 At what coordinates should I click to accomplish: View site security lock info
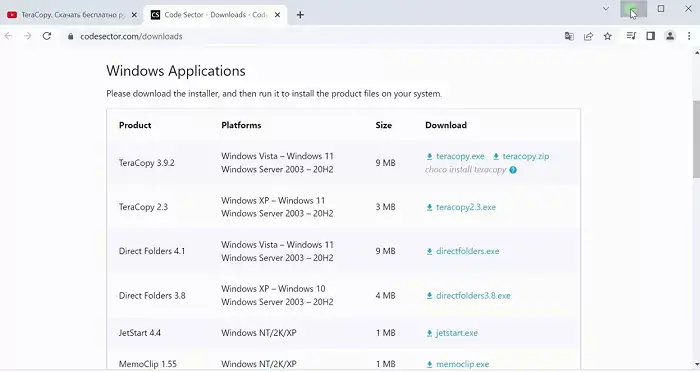(x=70, y=37)
